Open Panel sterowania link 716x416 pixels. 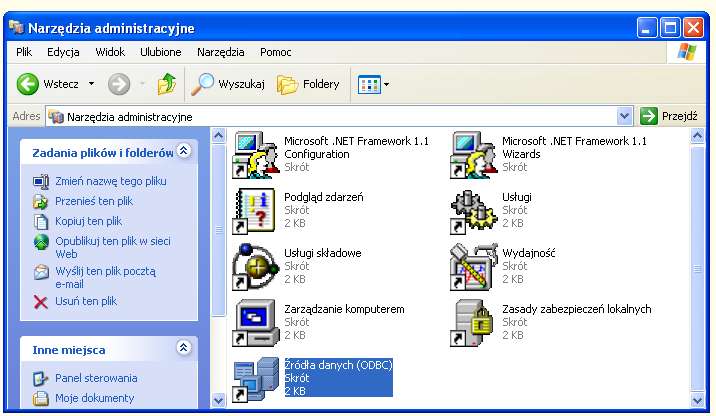point(96,378)
